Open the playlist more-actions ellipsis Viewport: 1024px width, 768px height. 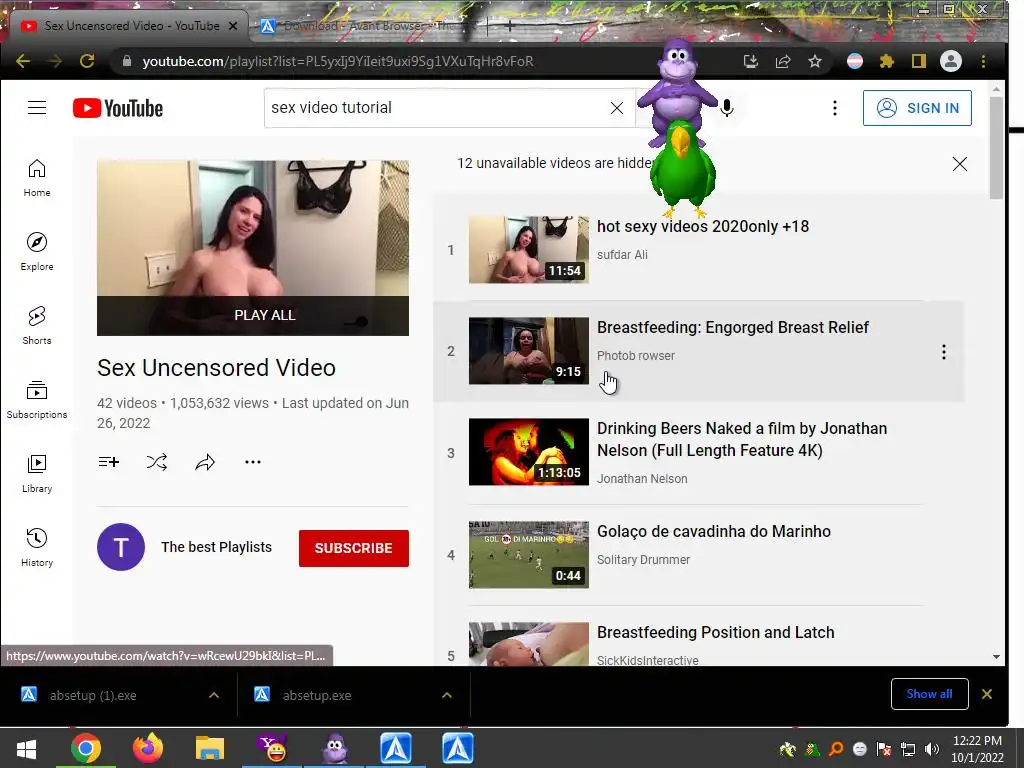253,462
